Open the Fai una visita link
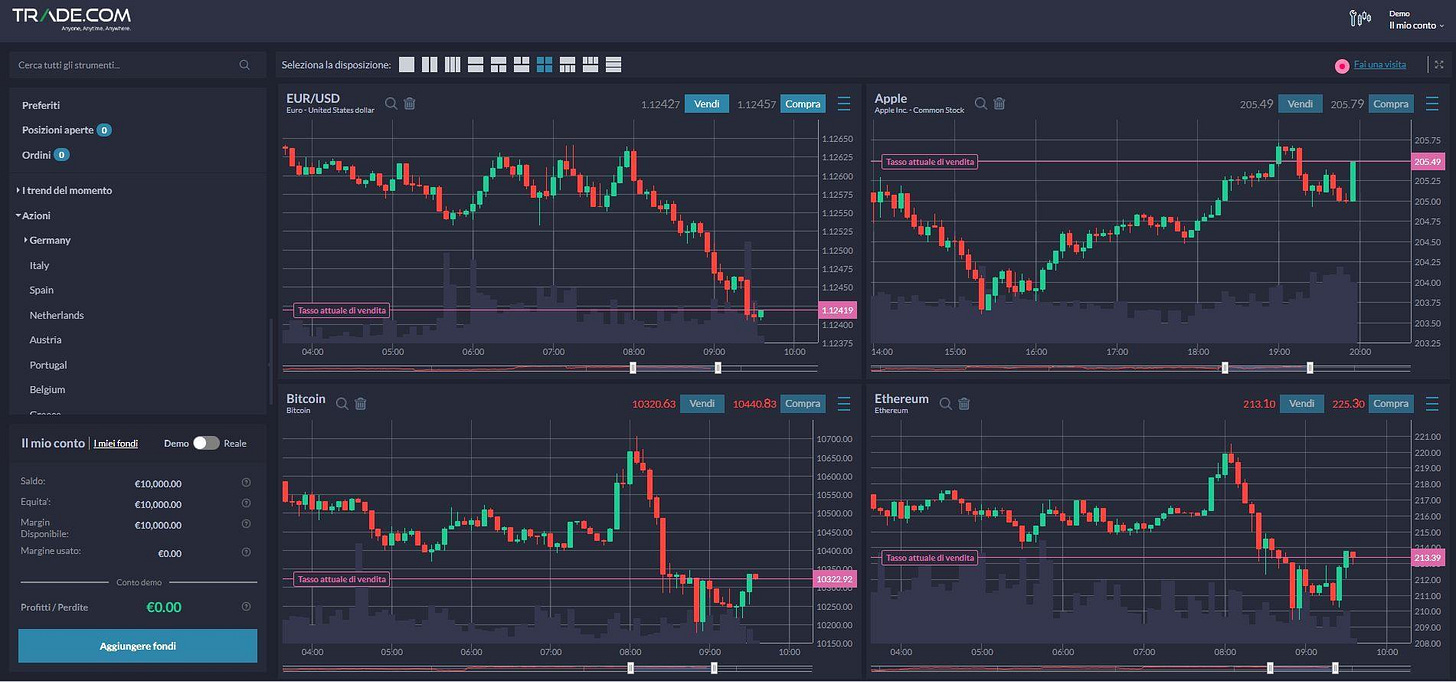The height and width of the screenshot is (682, 1456). [x=1380, y=65]
